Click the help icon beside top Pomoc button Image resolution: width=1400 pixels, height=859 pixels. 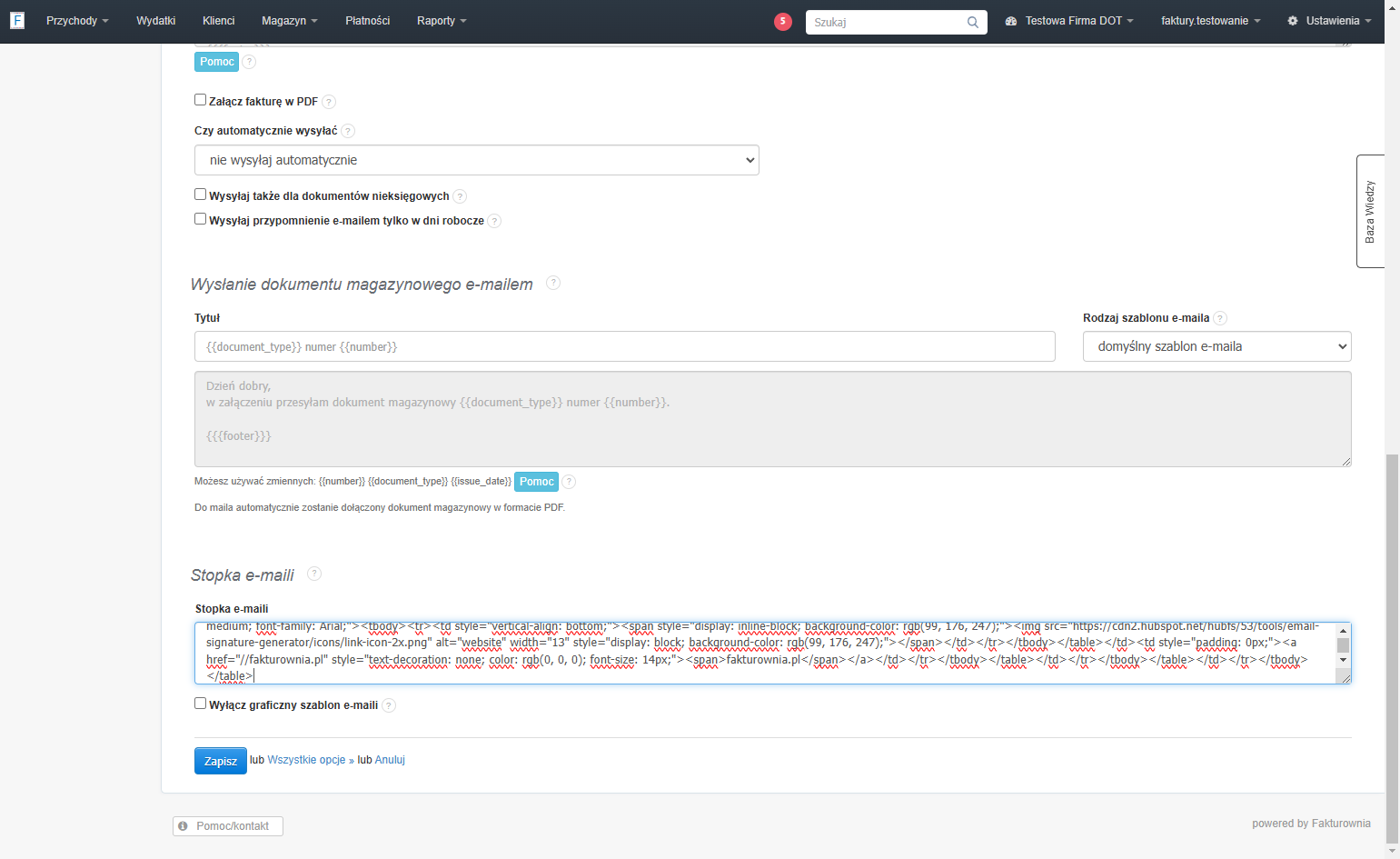(249, 62)
